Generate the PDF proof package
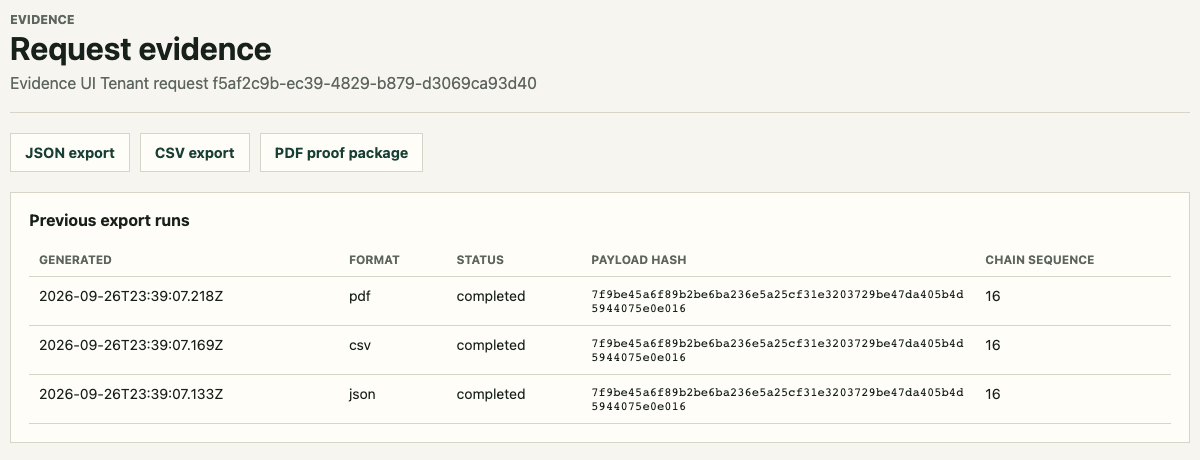This screenshot has height=460, width=1200. coord(342,153)
